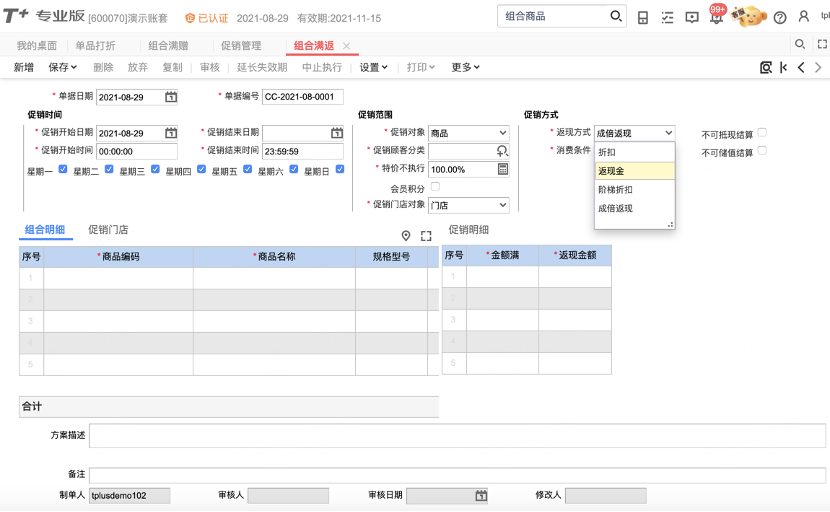Open the user profile icon
The width and height of the screenshot is (830, 512).
[804, 17]
